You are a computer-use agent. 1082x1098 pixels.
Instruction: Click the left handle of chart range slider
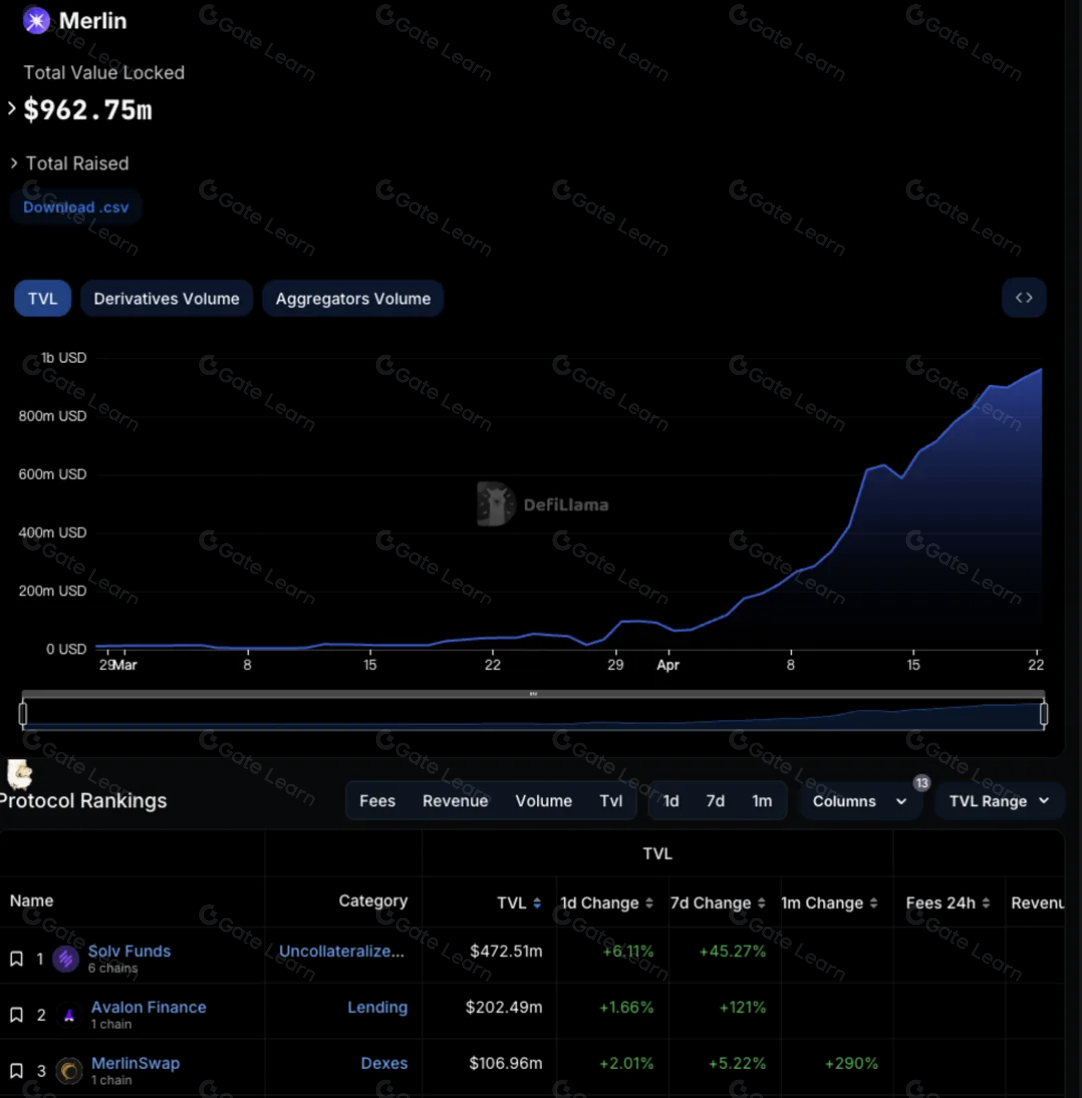[23, 714]
